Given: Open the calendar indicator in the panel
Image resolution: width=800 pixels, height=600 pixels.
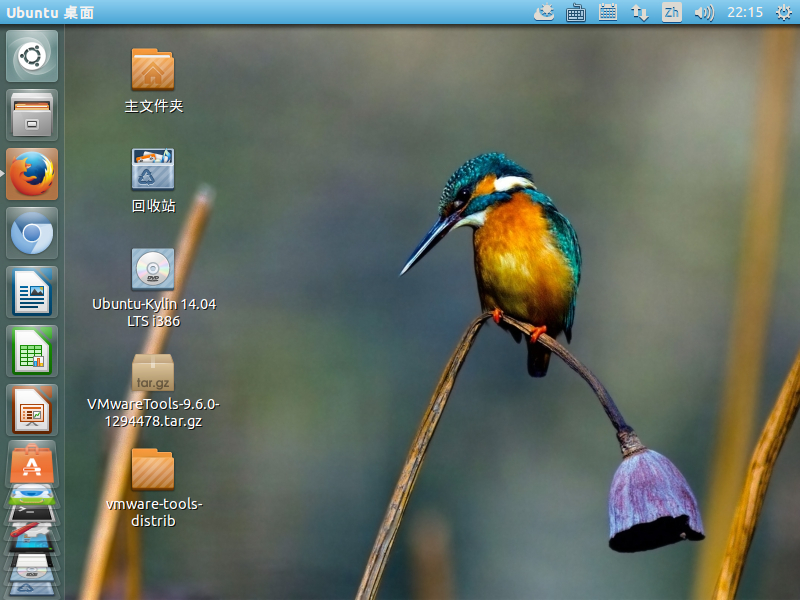Looking at the screenshot, I should coord(608,12).
